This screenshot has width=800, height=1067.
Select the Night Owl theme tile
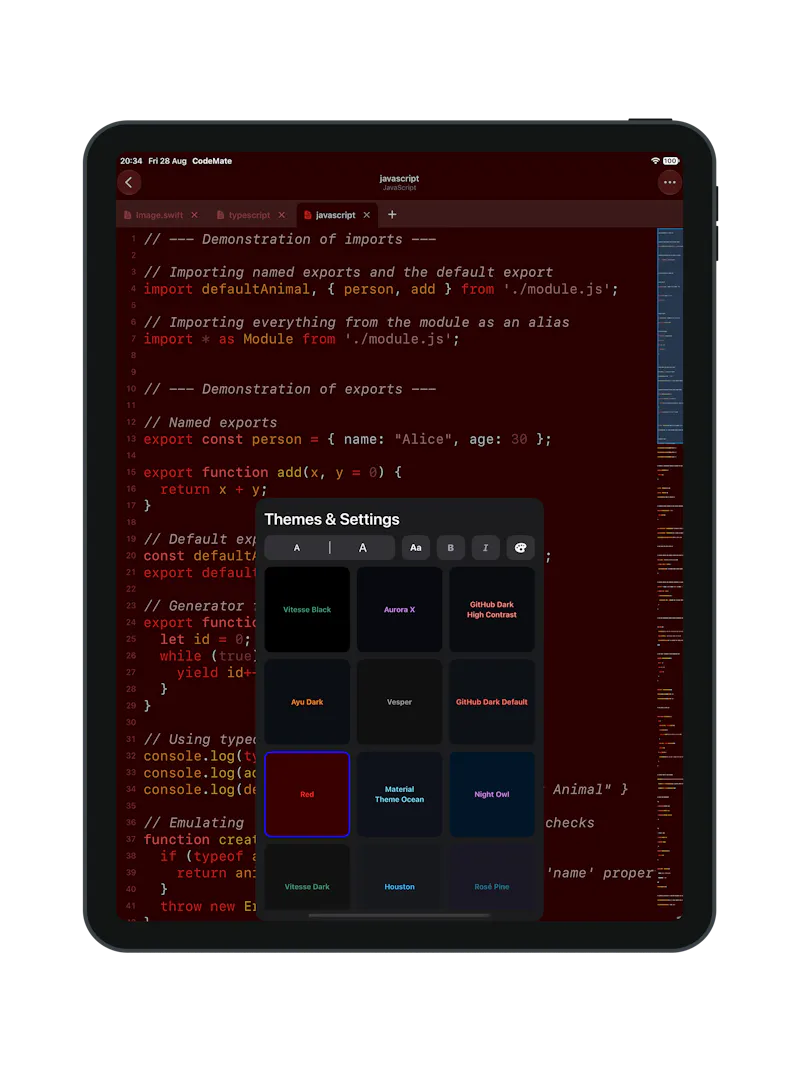coord(492,794)
